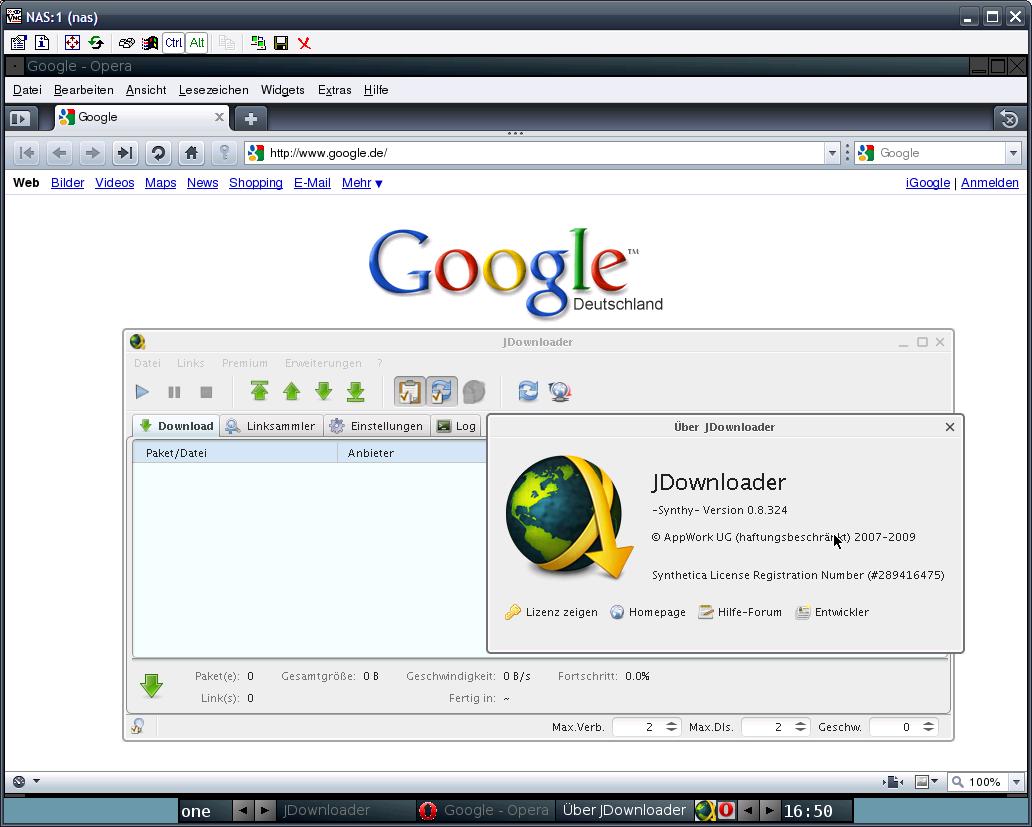Image resolution: width=1032 pixels, height=827 pixels.
Task: Open closed tabs trash icon in Opera
Action: point(1008,118)
